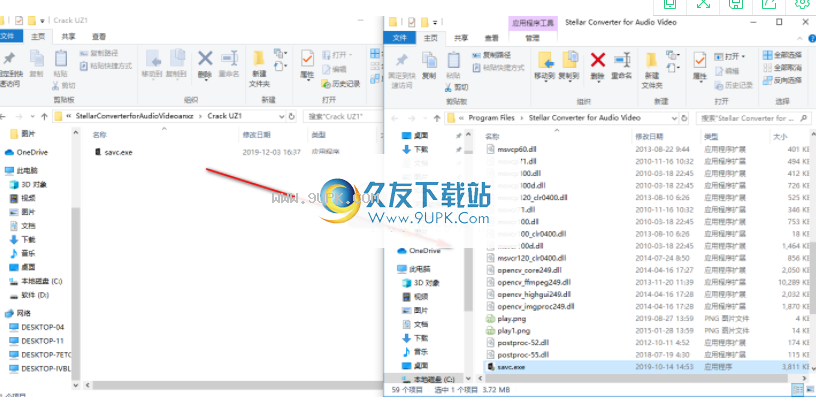816x402 pixels.
Task: Sort by Type (类型) column in Stellar Converter window
Action: coord(711,137)
